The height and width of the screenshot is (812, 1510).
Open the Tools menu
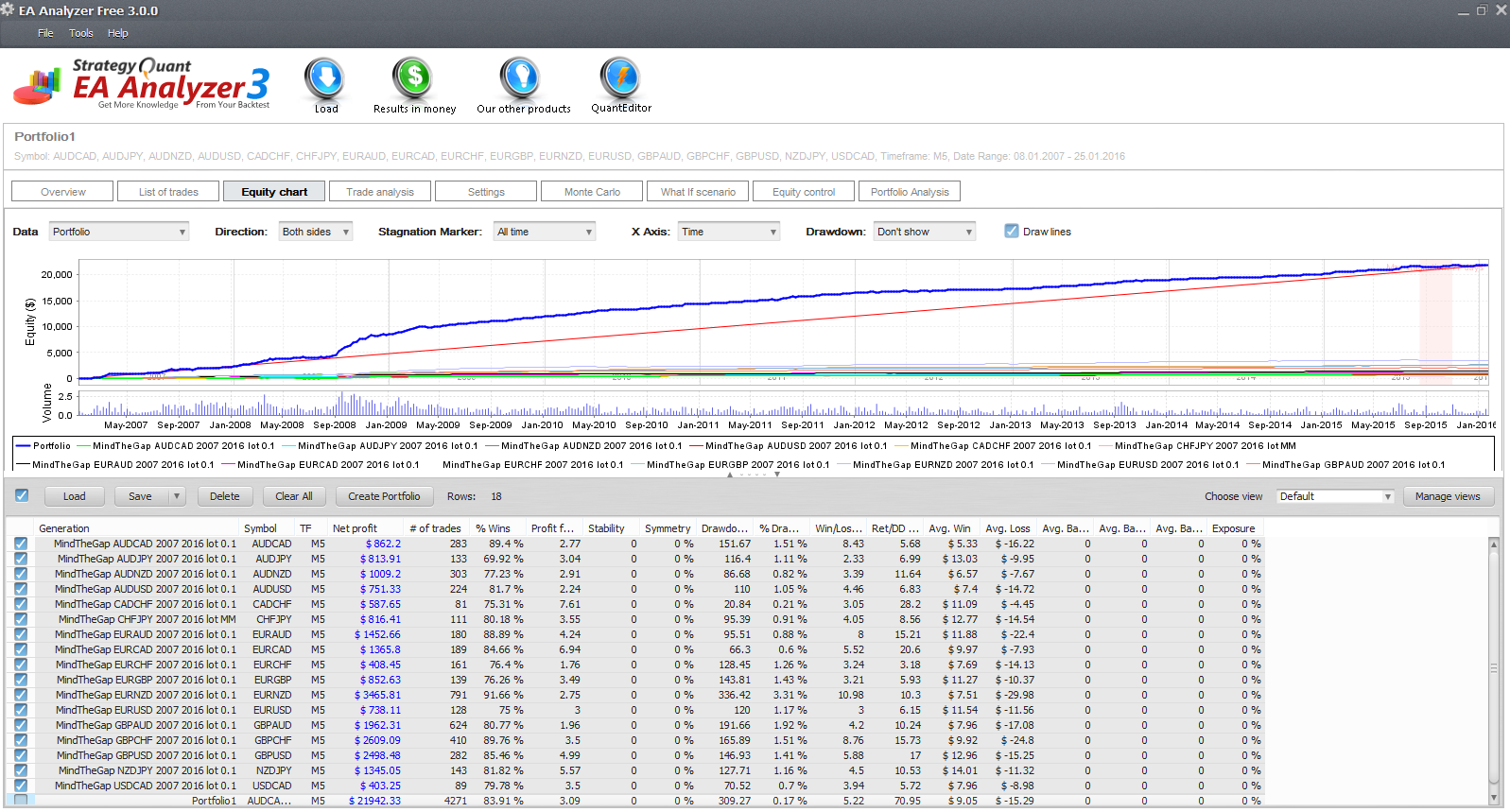(x=80, y=33)
